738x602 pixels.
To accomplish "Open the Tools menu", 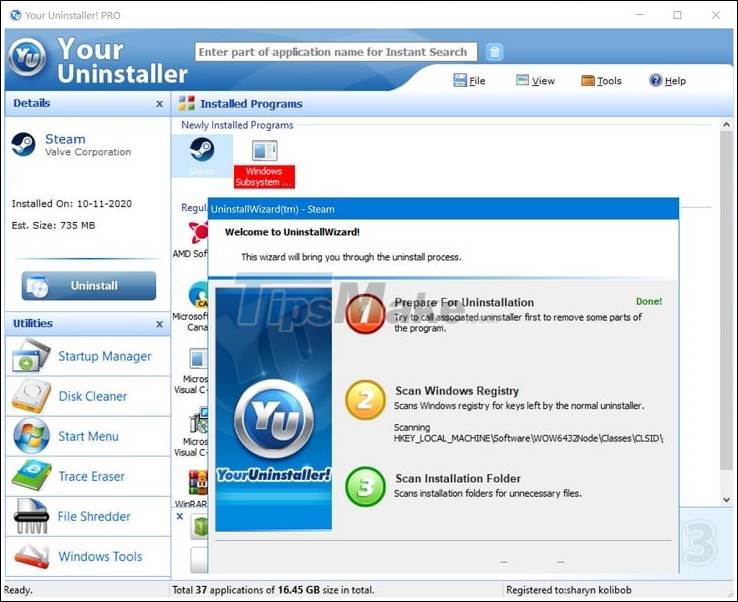I will click(x=601, y=81).
